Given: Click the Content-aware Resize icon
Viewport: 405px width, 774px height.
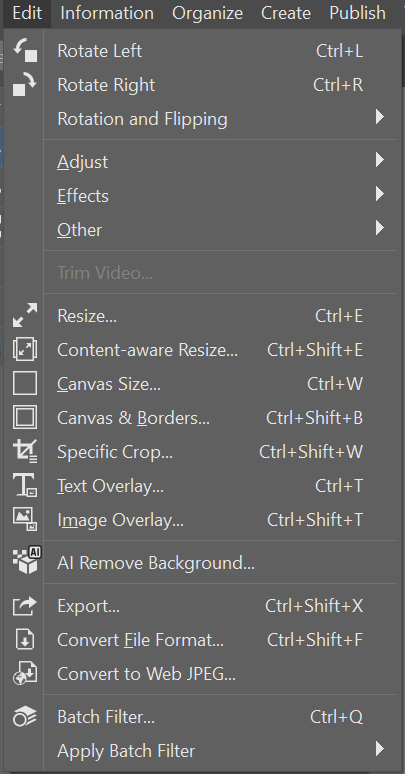Looking at the screenshot, I should (x=25, y=349).
